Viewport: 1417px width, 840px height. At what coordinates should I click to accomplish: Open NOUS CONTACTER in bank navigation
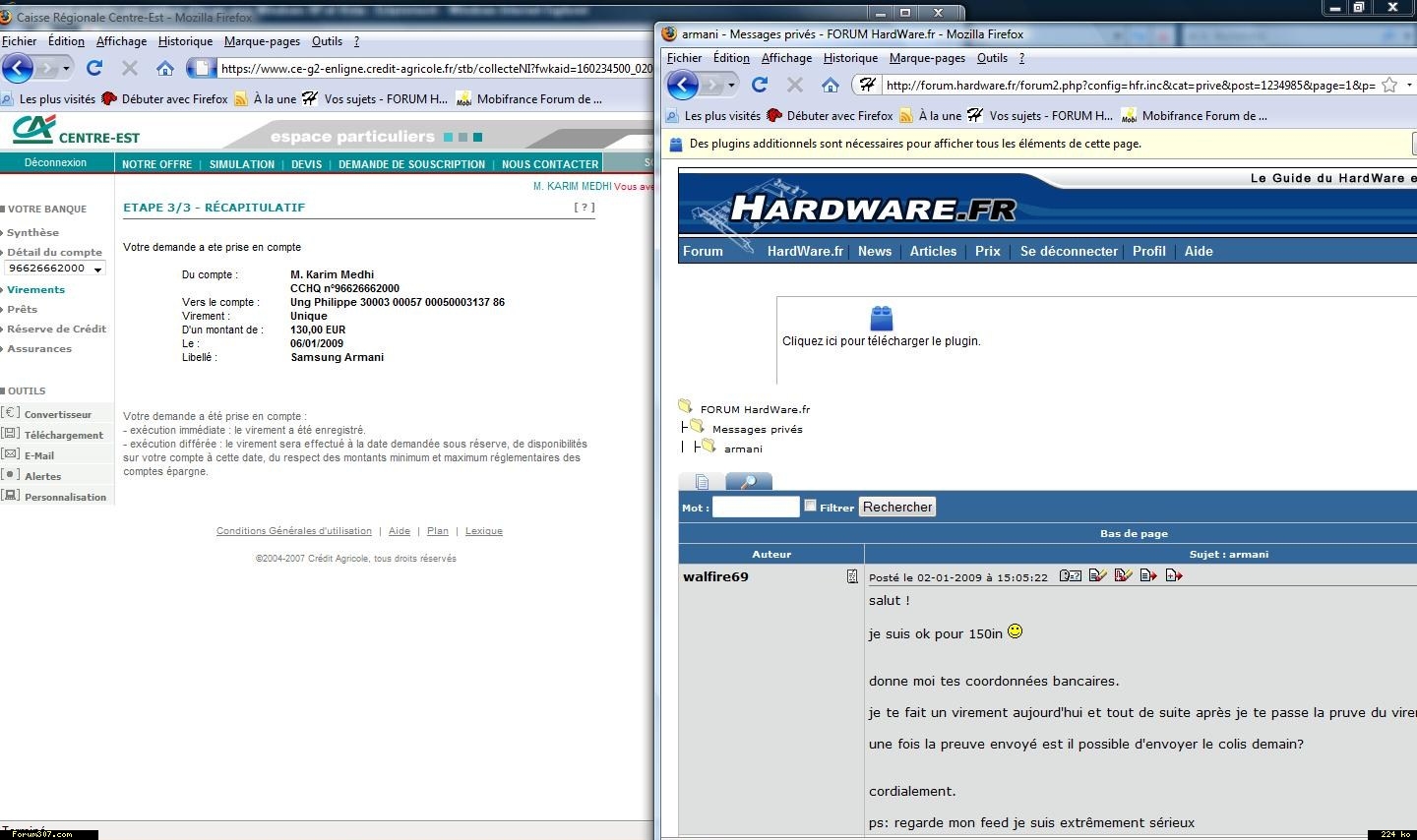coord(550,164)
